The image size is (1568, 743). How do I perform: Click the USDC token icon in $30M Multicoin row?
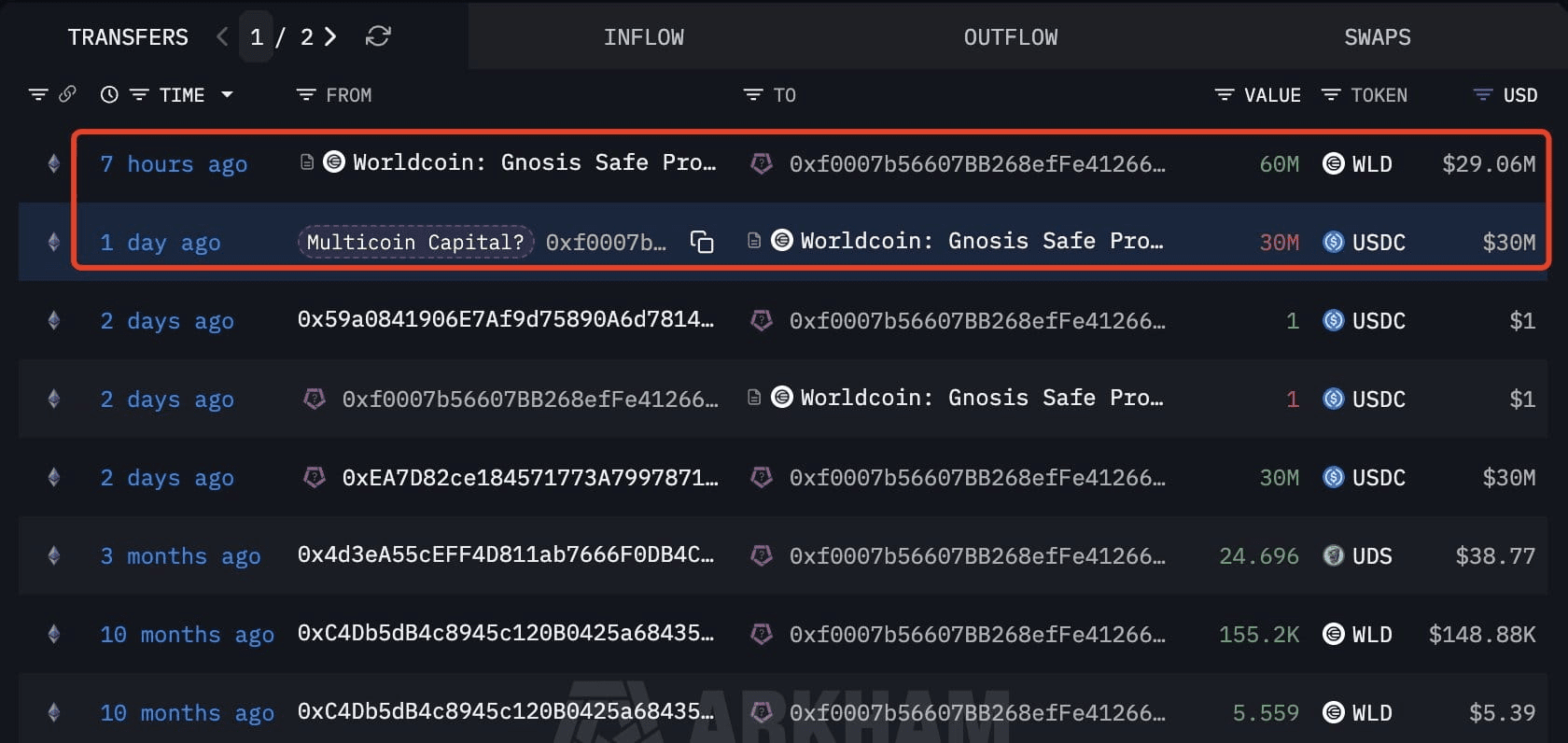pos(1334,242)
